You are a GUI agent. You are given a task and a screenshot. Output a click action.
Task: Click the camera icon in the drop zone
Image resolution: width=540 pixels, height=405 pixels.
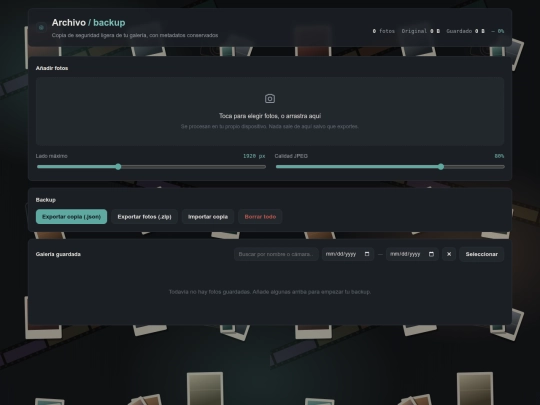click(x=270, y=98)
